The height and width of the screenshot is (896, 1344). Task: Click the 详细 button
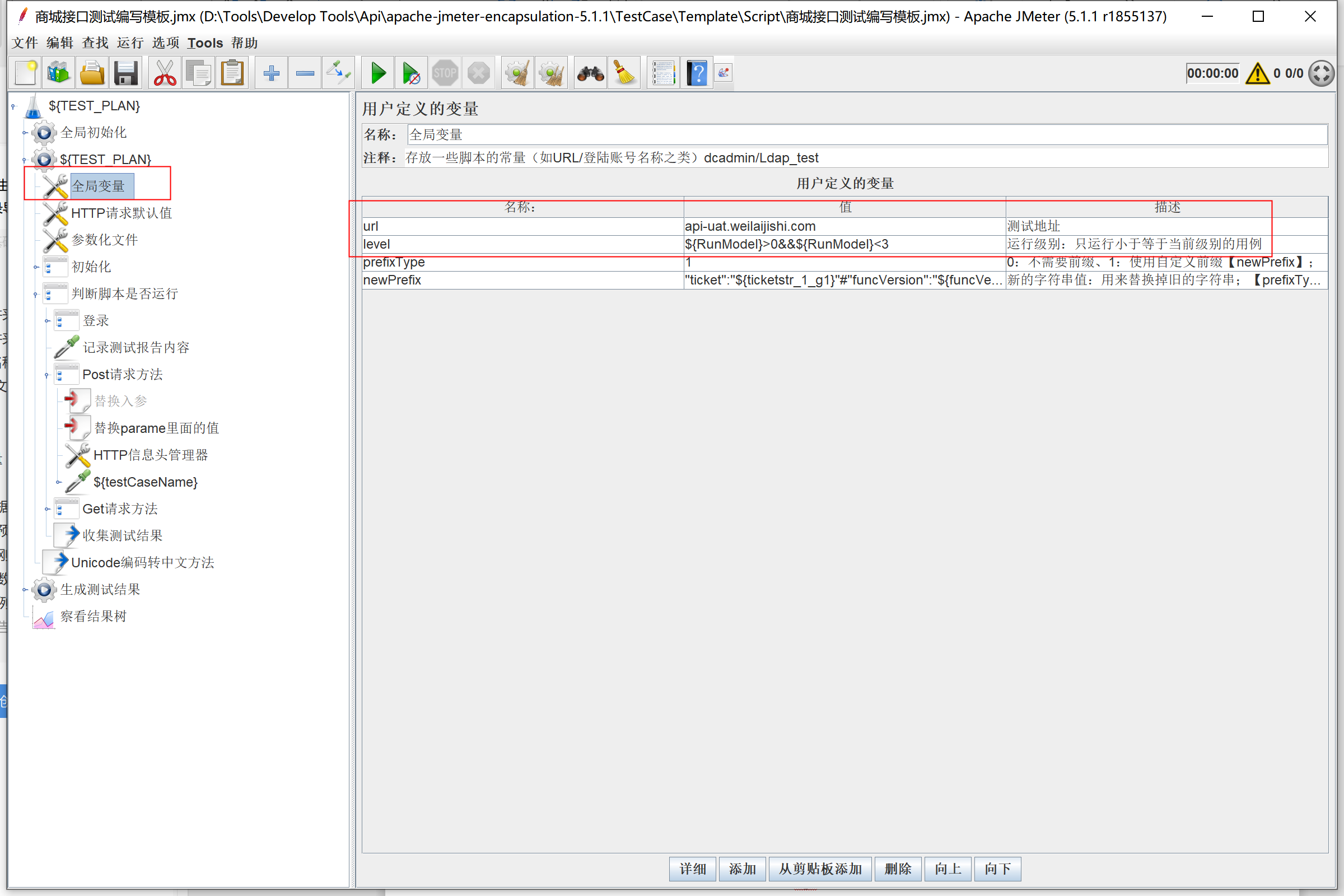coord(693,869)
